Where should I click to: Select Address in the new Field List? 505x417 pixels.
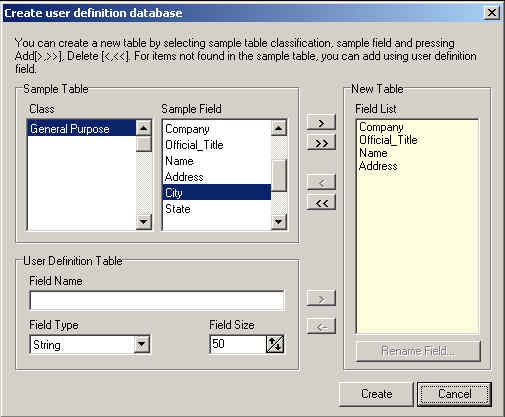click(378, 166)
